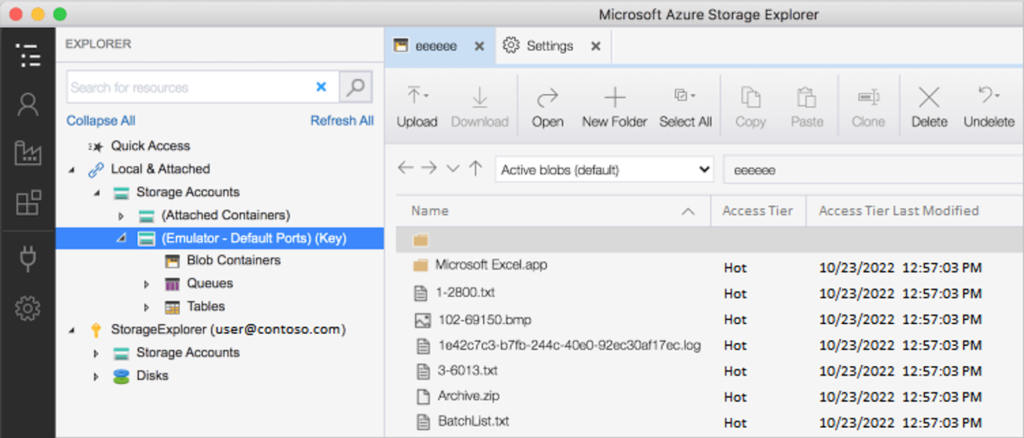The width and height of the screenshot is (1024, 438).
Task: Open Connect dialog plug icon
Action: [x=27, y=258]
